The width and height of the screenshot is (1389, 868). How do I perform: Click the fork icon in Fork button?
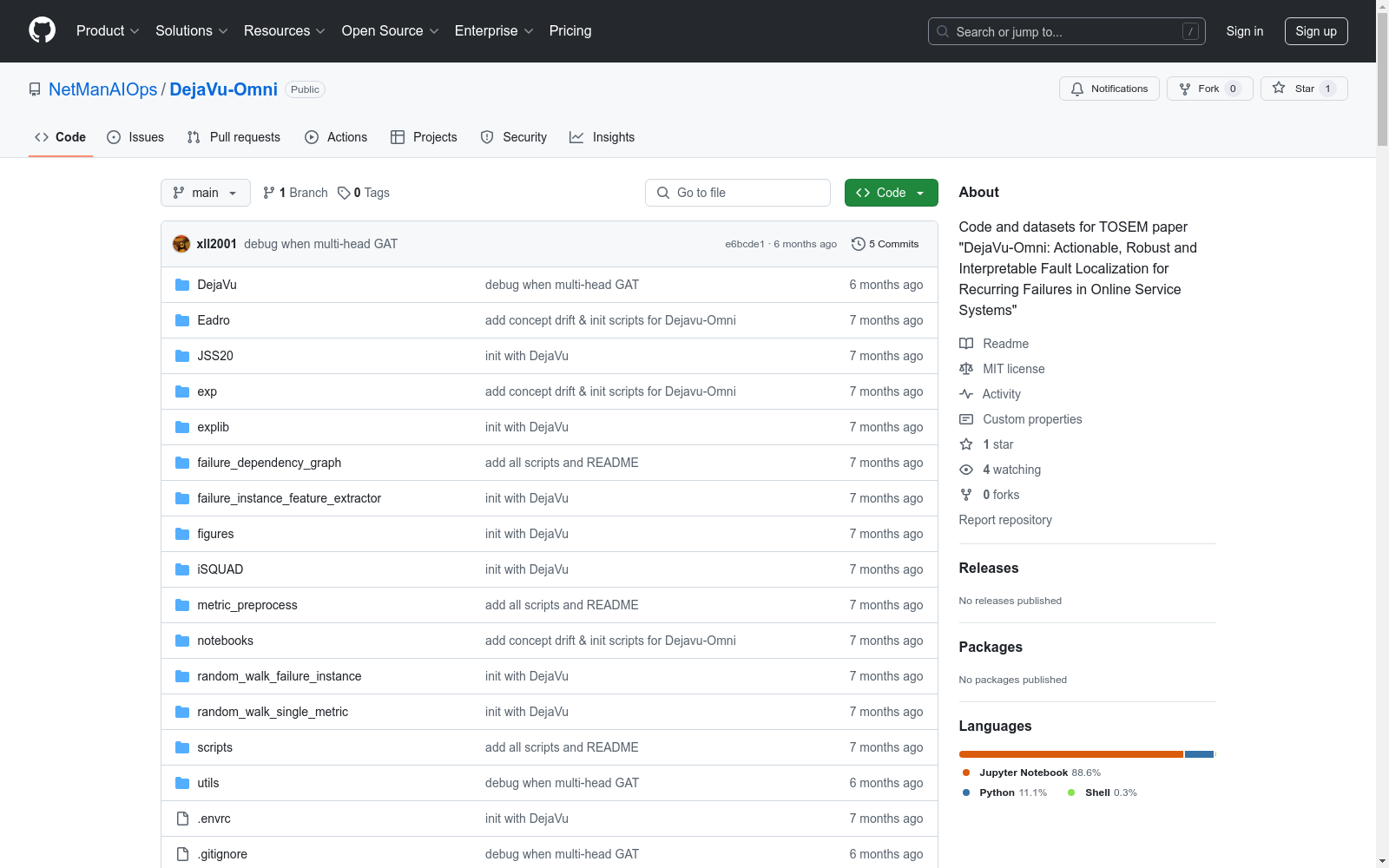pyautogui.click(x=1185, y=89)
